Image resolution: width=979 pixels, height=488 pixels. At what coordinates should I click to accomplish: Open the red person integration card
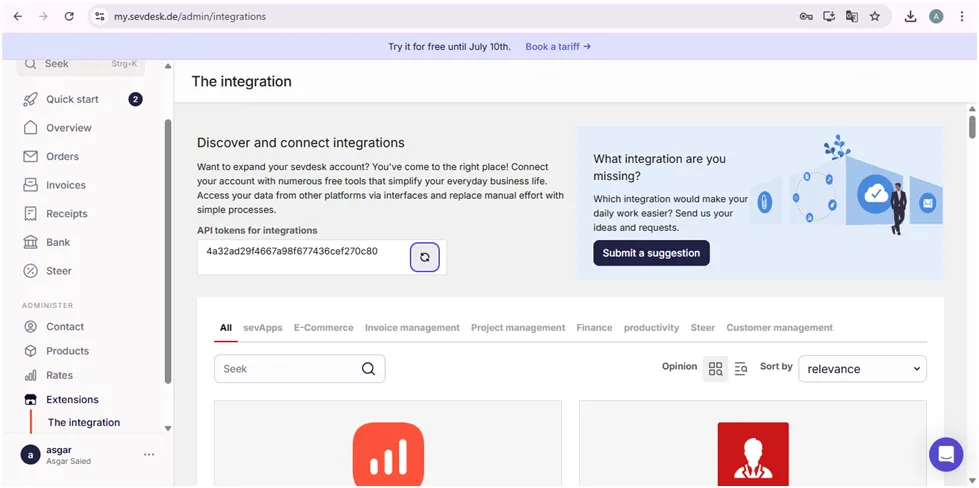pyautogui.click(x=753, y=444)
